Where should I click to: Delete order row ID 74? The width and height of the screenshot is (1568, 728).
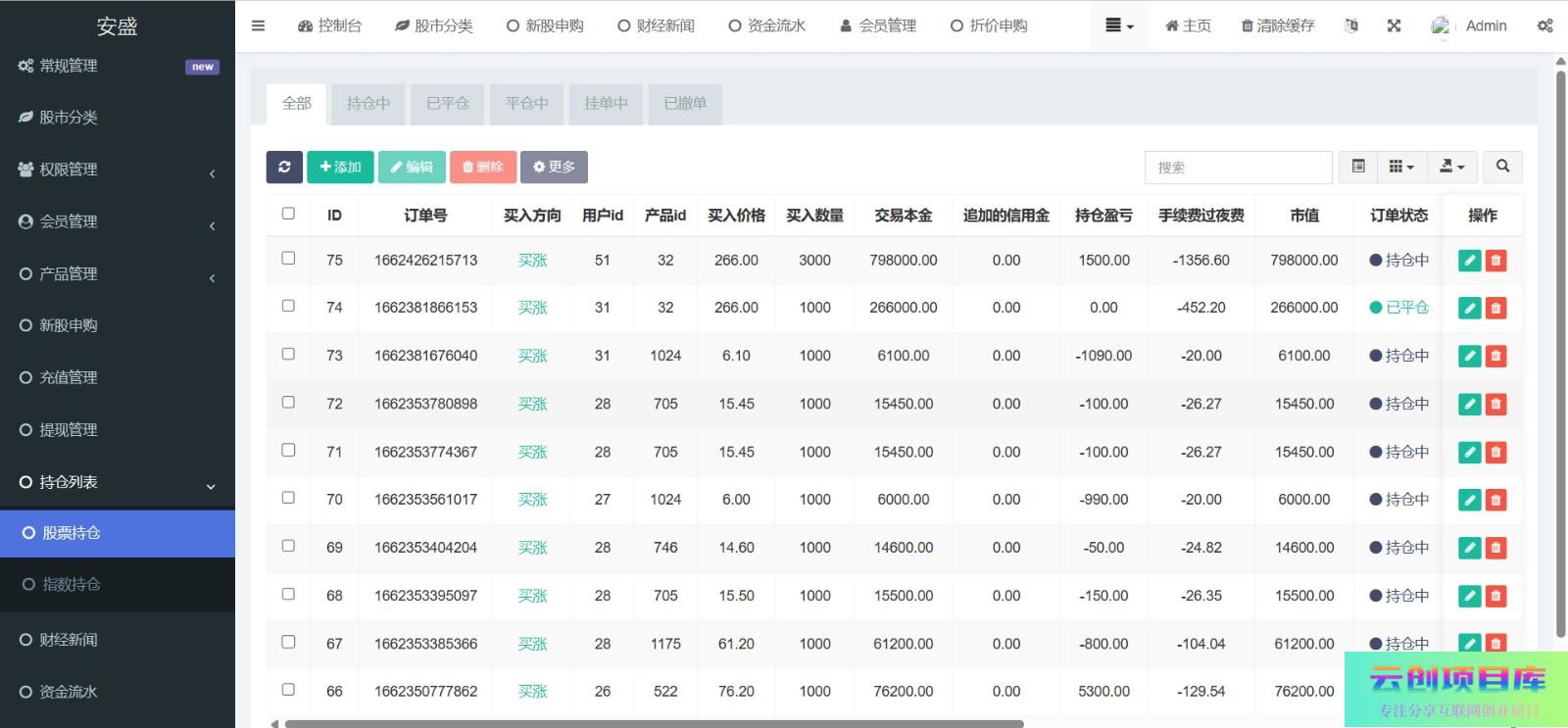[1495, 309]
